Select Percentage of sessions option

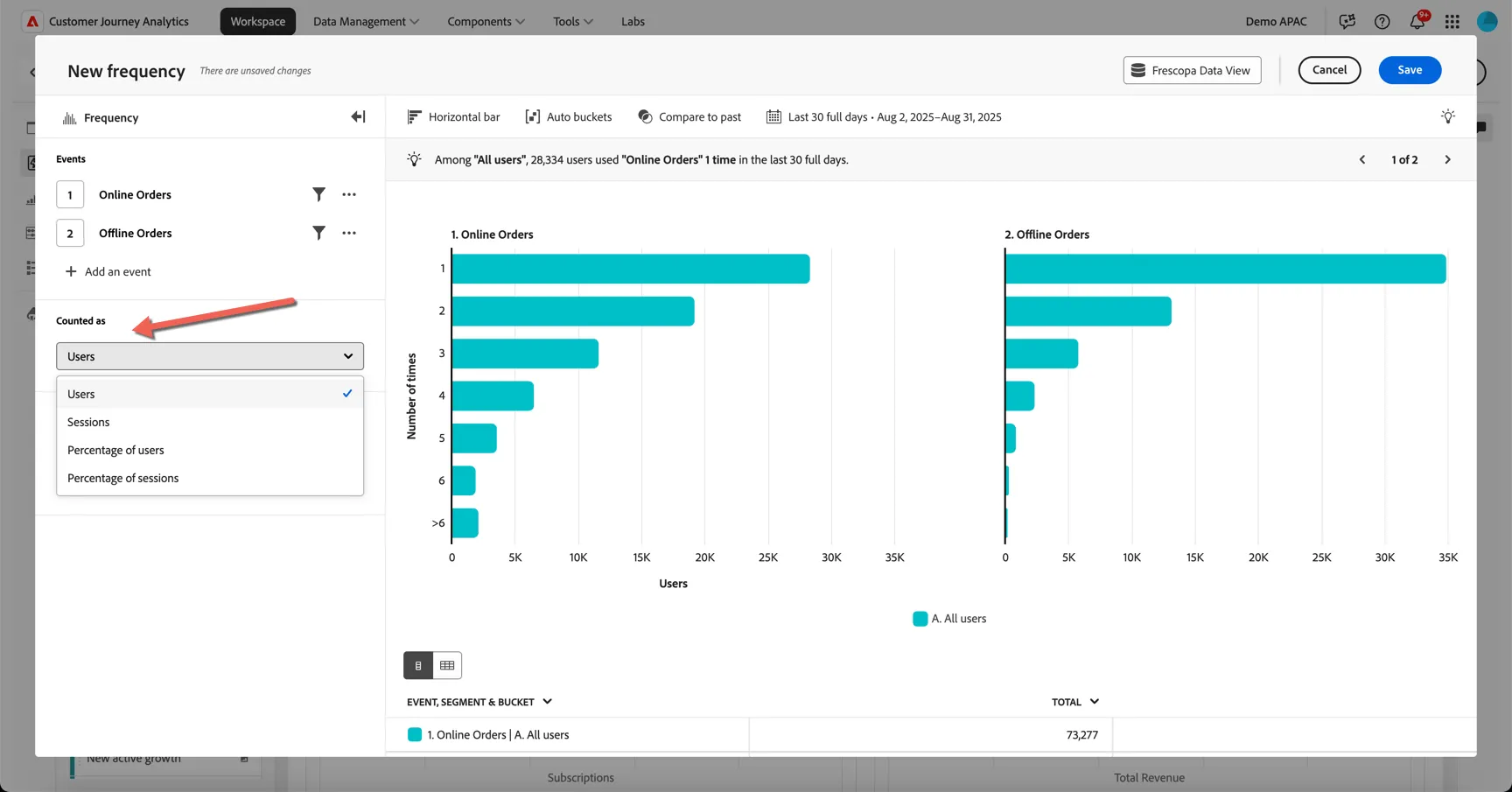210,478
